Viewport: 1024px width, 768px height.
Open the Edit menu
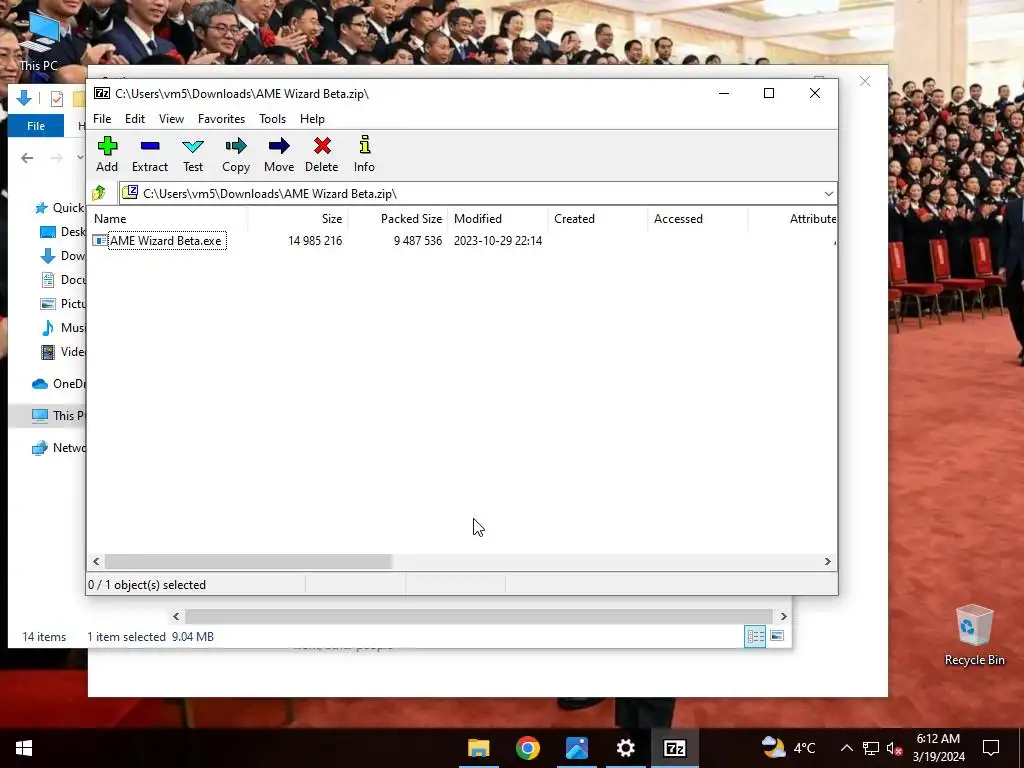[135, 119]
